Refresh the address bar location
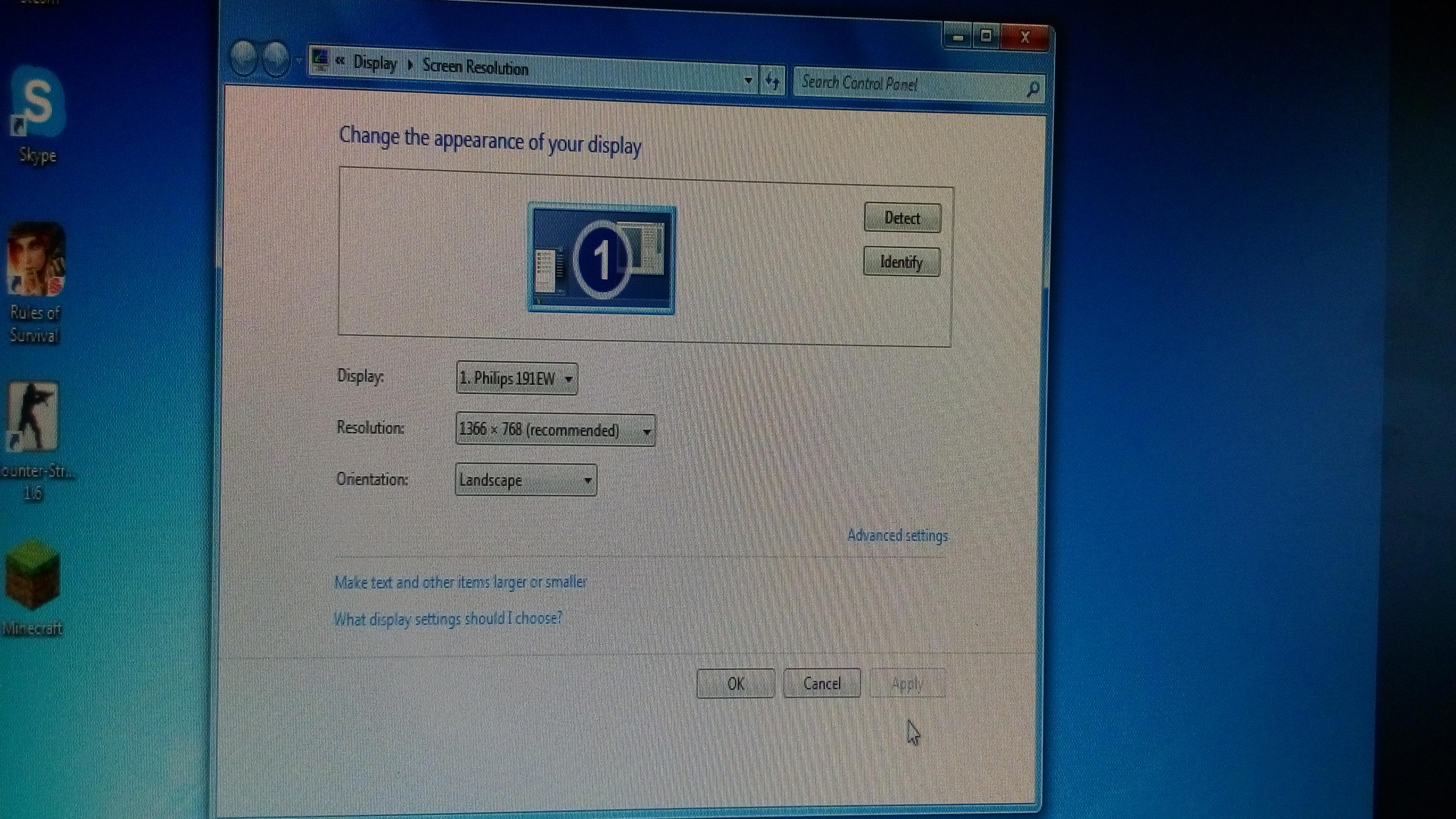This screenshot has height=819, width=1456. (772, 82)
